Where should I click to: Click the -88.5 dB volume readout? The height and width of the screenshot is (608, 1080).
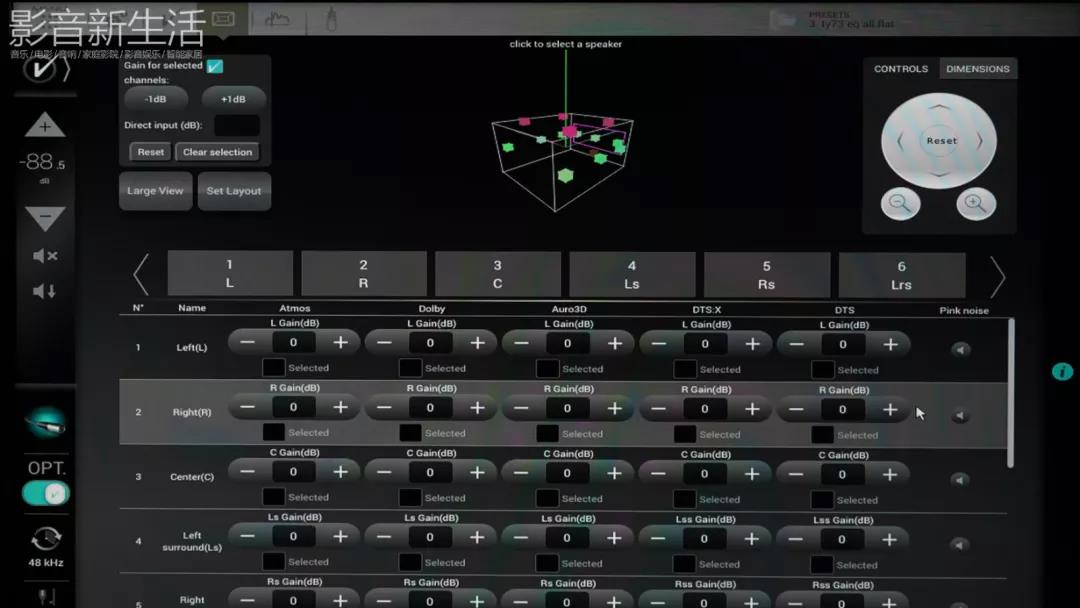pyautogui.click(x=42, y=163)
